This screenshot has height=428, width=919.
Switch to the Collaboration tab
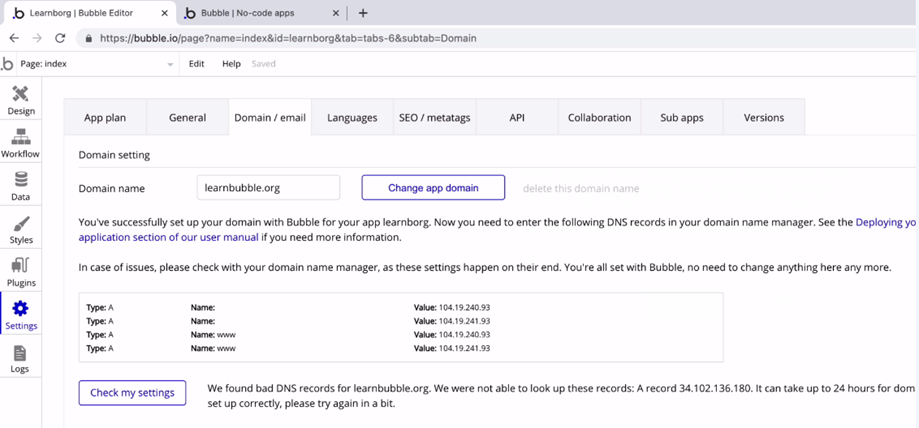[600, 117]
